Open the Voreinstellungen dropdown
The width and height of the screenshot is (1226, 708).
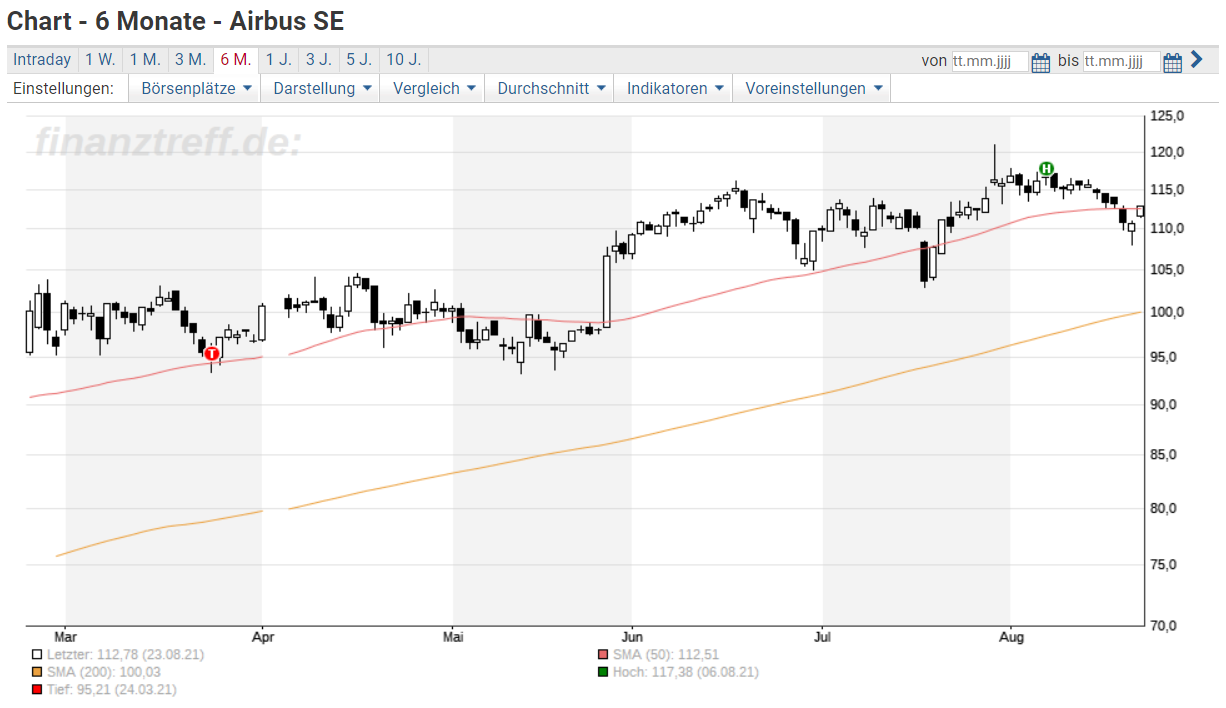[x=811, y=88]
